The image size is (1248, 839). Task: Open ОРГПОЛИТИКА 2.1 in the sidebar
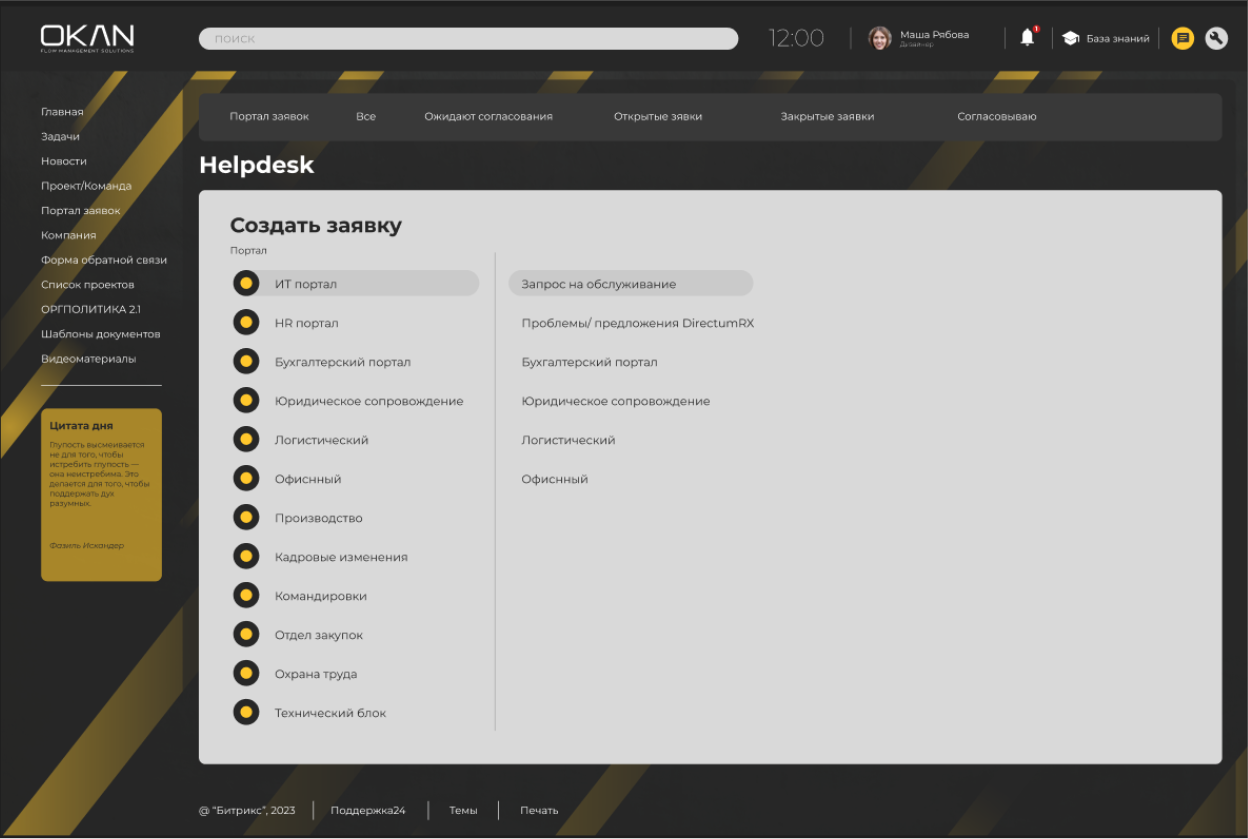click(x=91, y=309)
